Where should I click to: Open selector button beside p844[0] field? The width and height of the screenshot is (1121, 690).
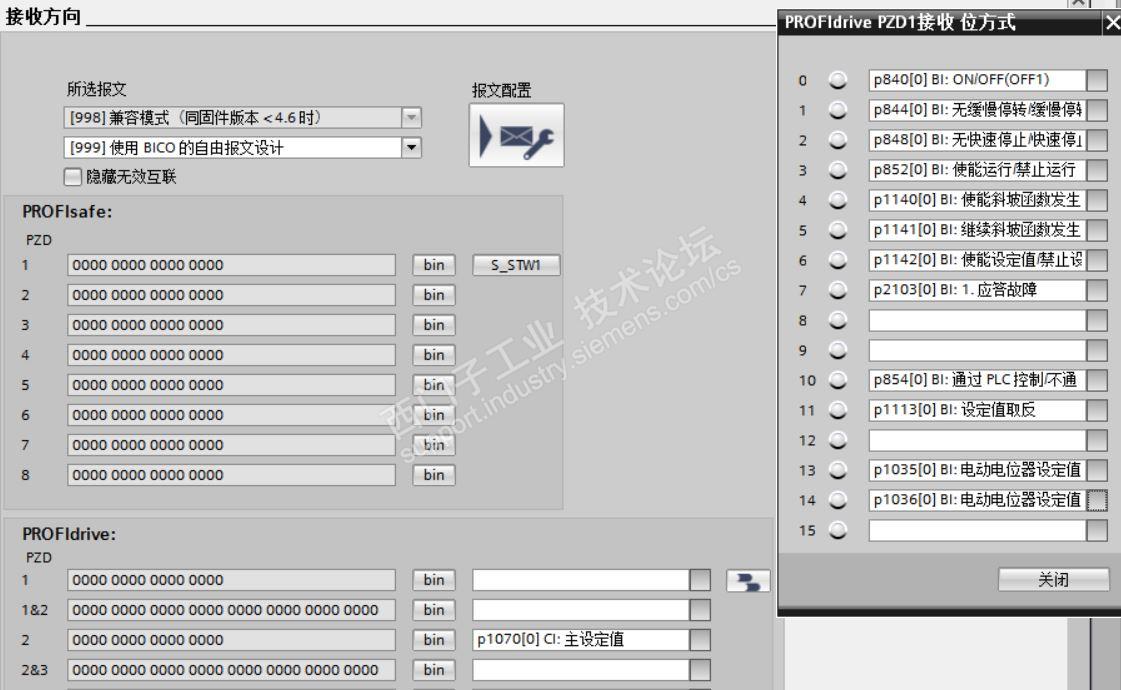(1096, 110)
